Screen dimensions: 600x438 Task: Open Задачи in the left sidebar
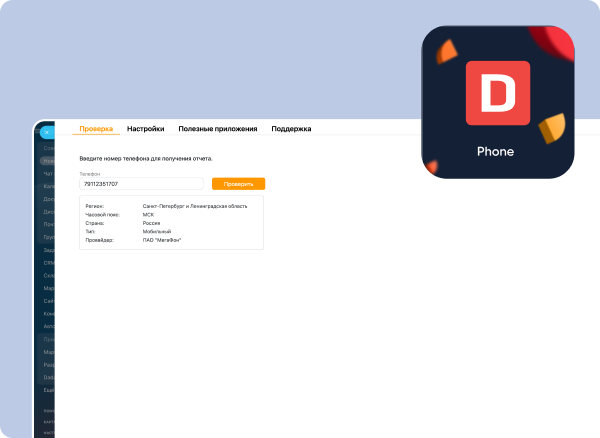pos(48,250)
